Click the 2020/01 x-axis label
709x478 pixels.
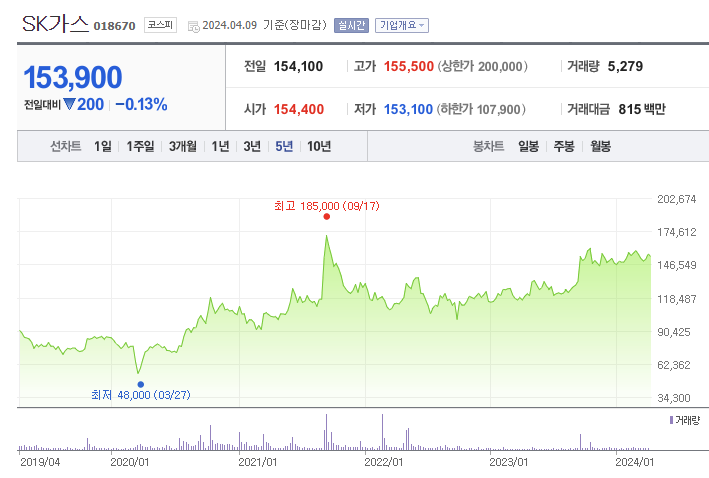coord(129,462)
